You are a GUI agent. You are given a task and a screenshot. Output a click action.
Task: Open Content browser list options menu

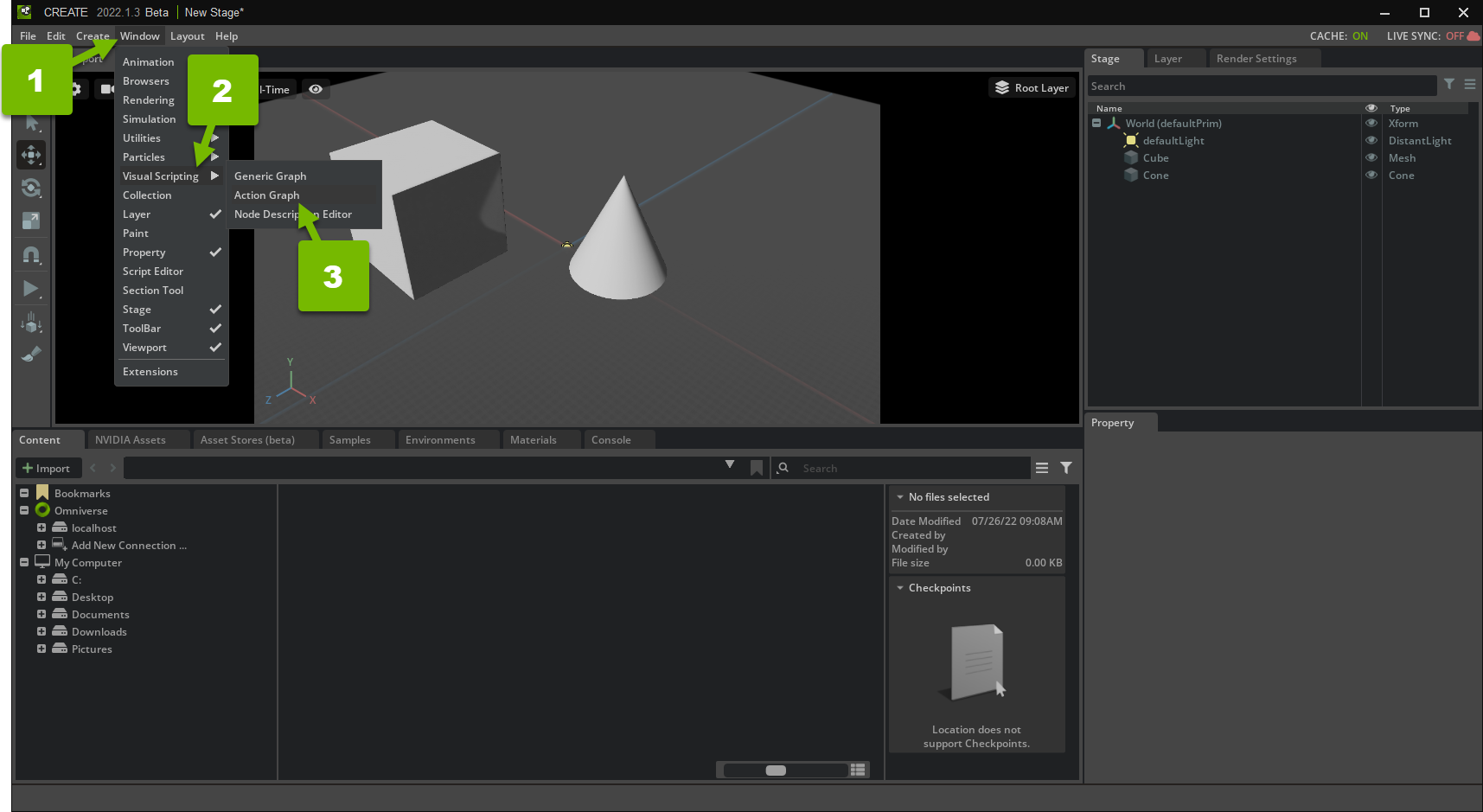click(x=1042, y=468)
